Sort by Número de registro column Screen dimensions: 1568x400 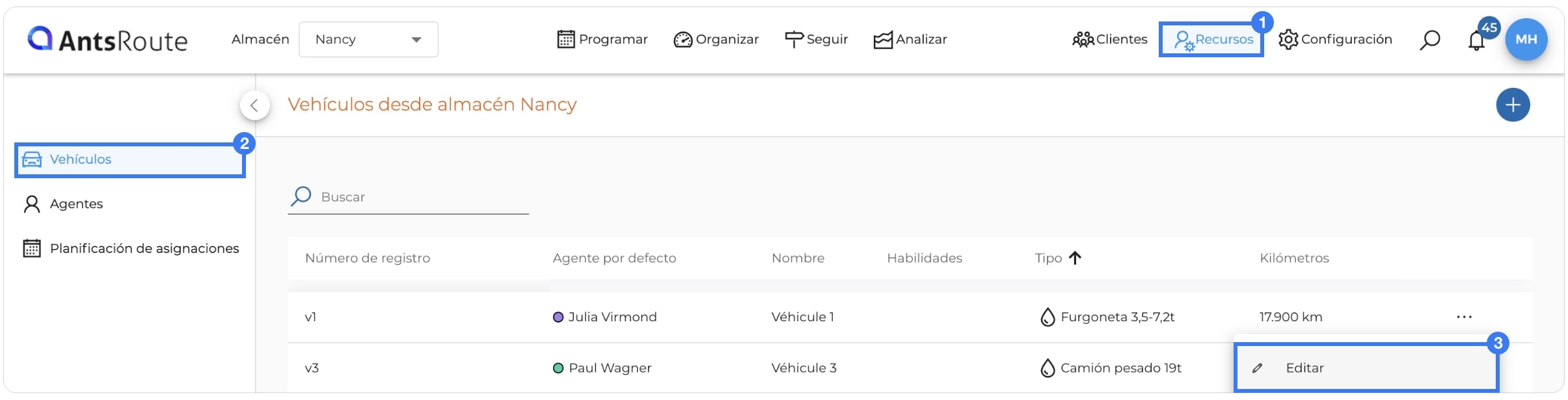368,258
